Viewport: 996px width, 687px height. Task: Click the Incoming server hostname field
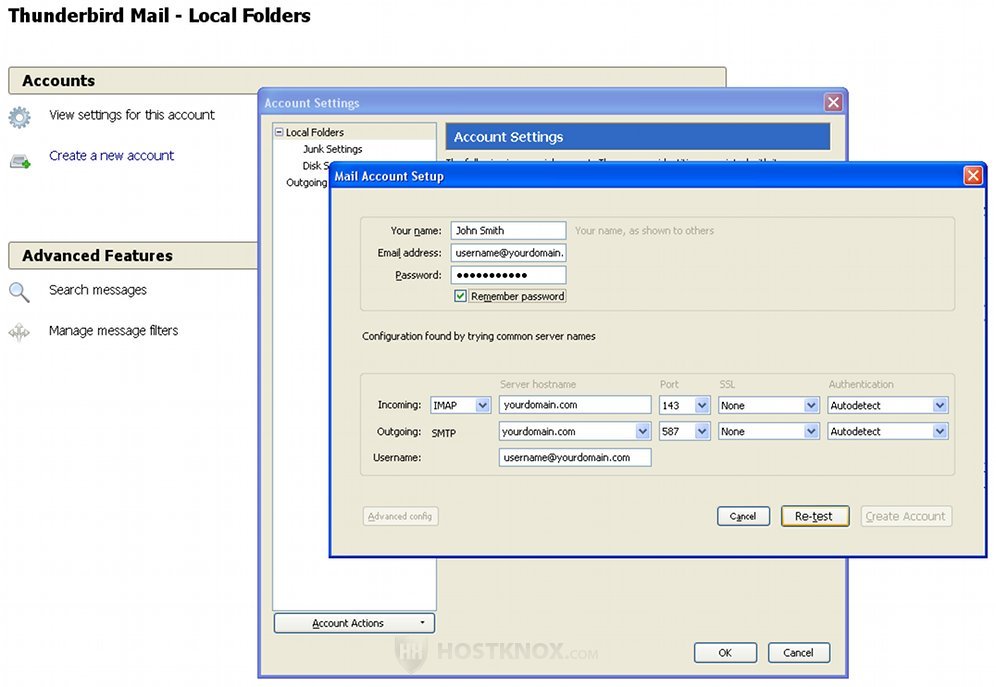(x=575, y=405)
